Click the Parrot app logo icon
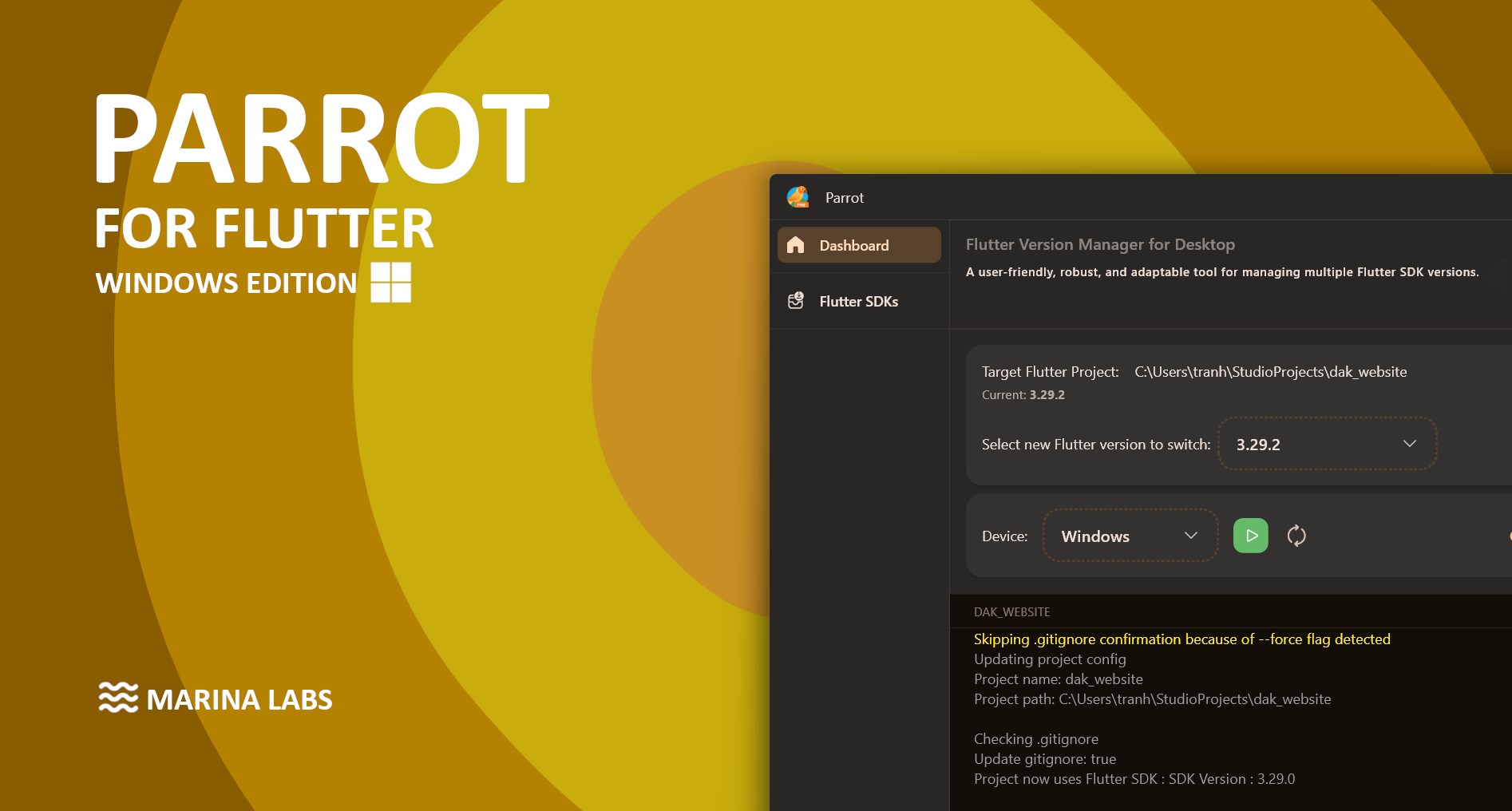The image size is (1512, 811). pyautogui.click(x=798, y=197)
